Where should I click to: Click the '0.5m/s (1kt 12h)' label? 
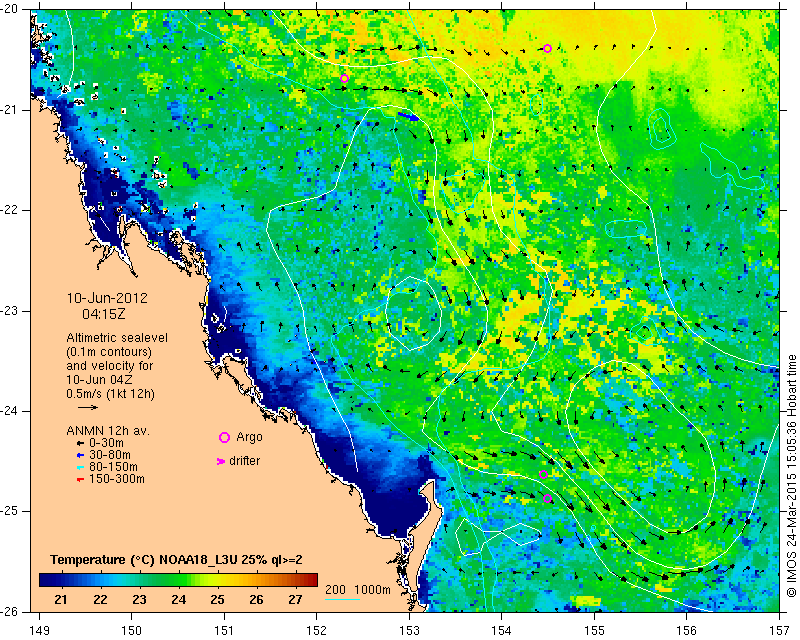(x=110, y=394)
